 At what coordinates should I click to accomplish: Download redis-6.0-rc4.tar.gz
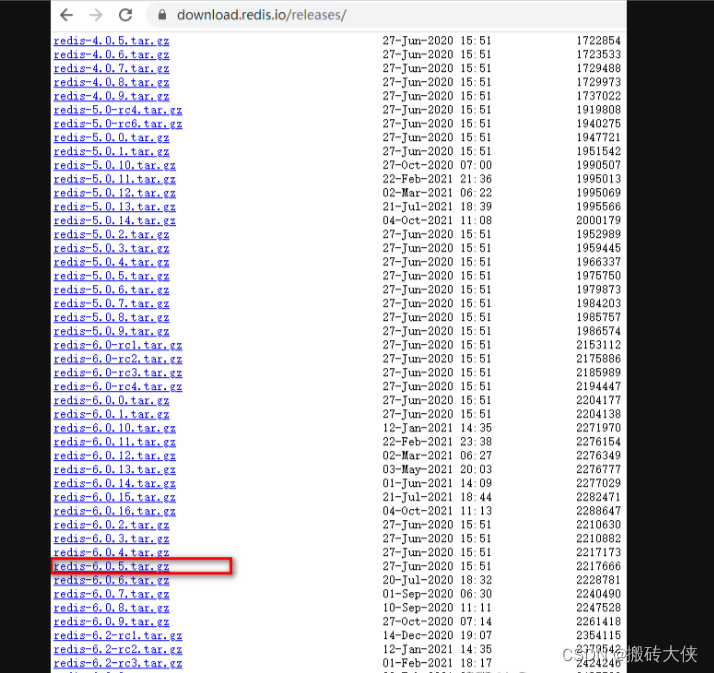[118, 387]
